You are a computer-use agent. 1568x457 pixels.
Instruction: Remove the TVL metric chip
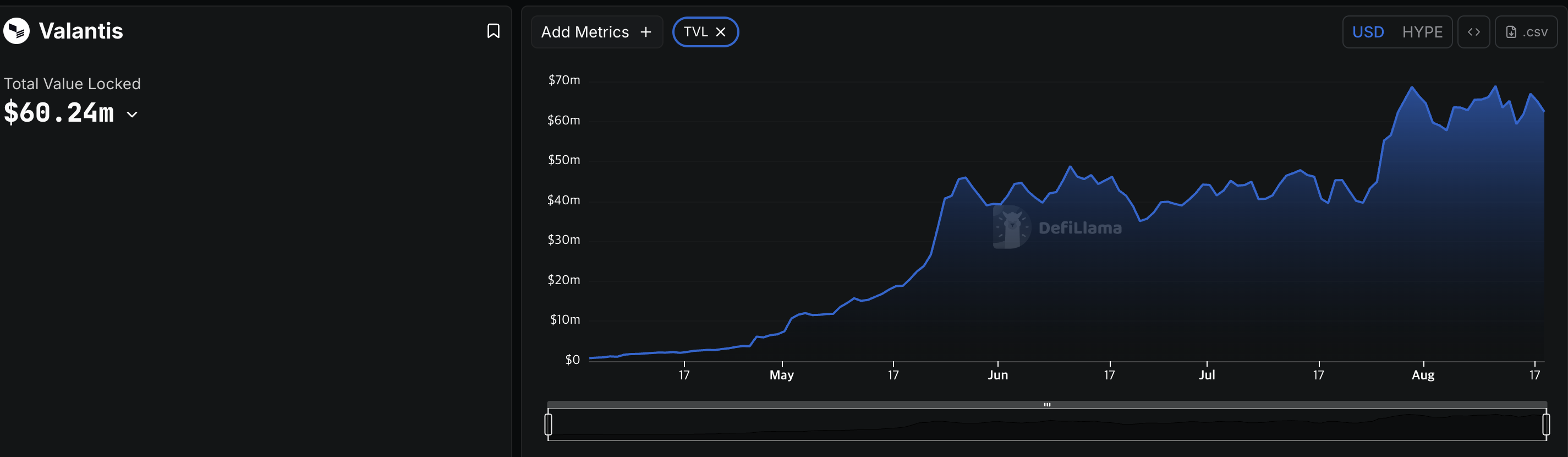pyautogui.click(x=721, y=32)
